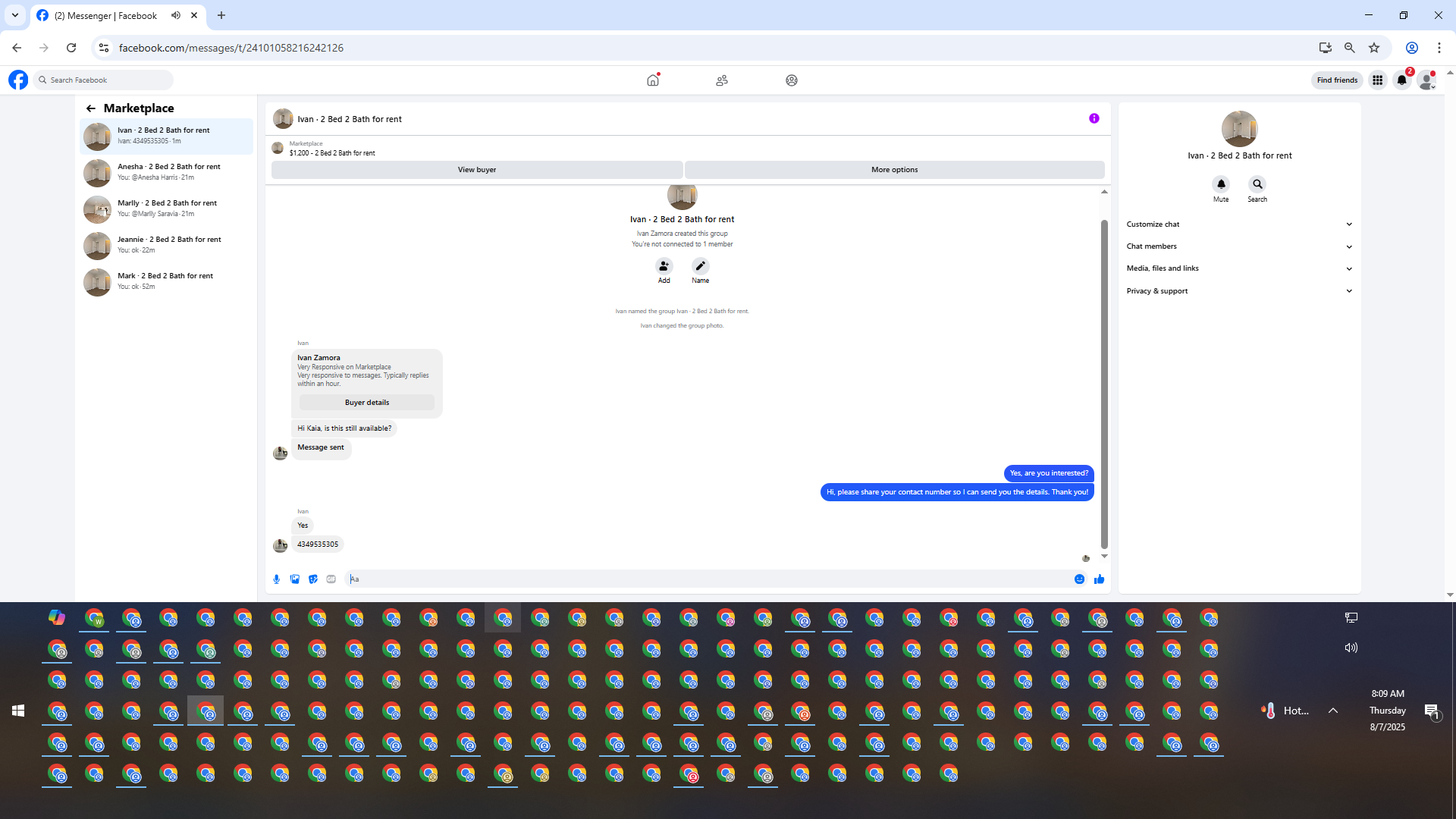Open the Facebook Home feed icon
The height and width of the screenshot is (819, 1456).
click(653, 80)
